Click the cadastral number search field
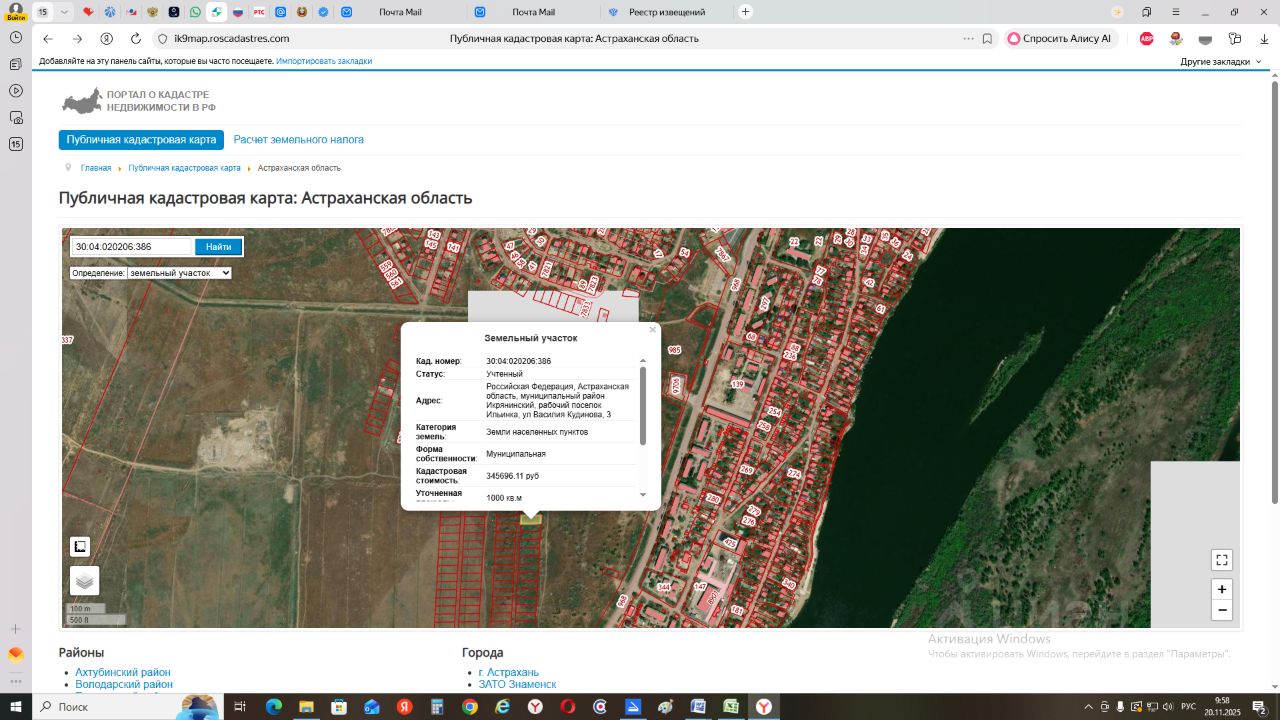Image resolution: width=1280 pixels, height=720 pixels. [x=132, y=247]
